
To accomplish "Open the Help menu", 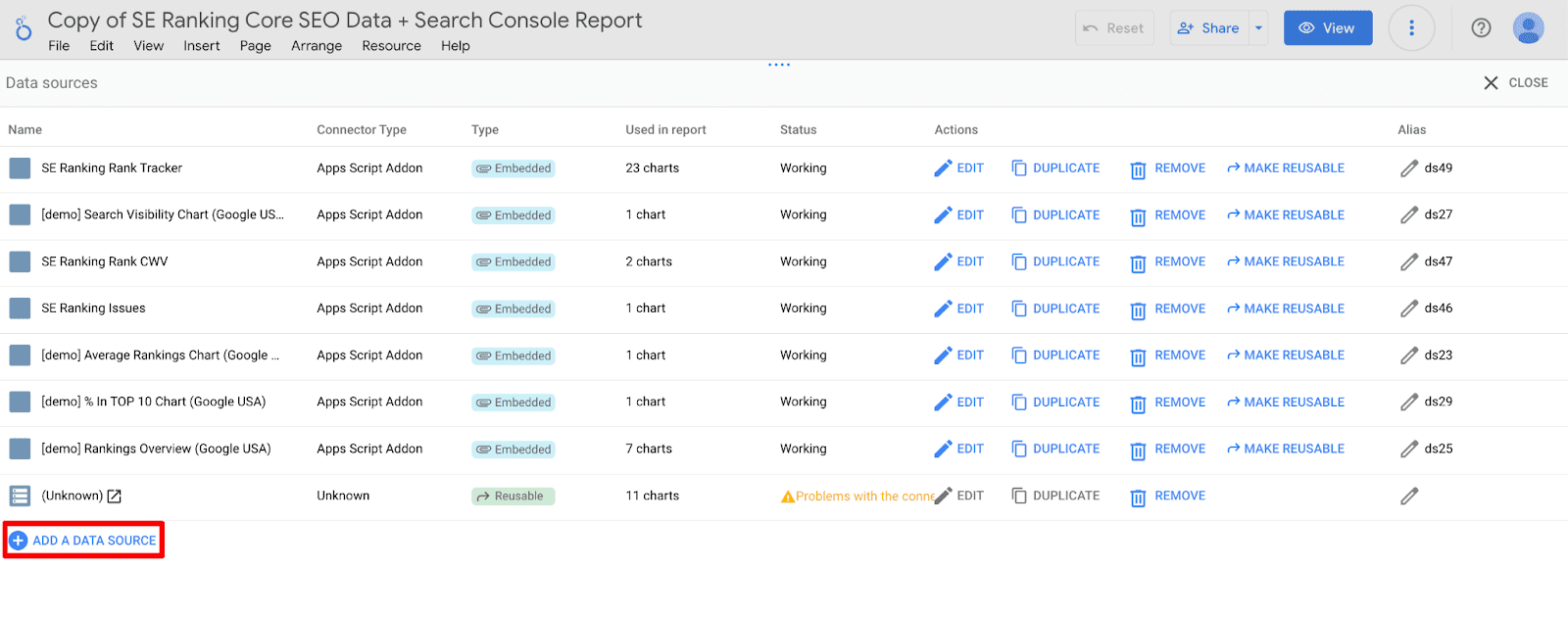I will click(x=455, y=46).
